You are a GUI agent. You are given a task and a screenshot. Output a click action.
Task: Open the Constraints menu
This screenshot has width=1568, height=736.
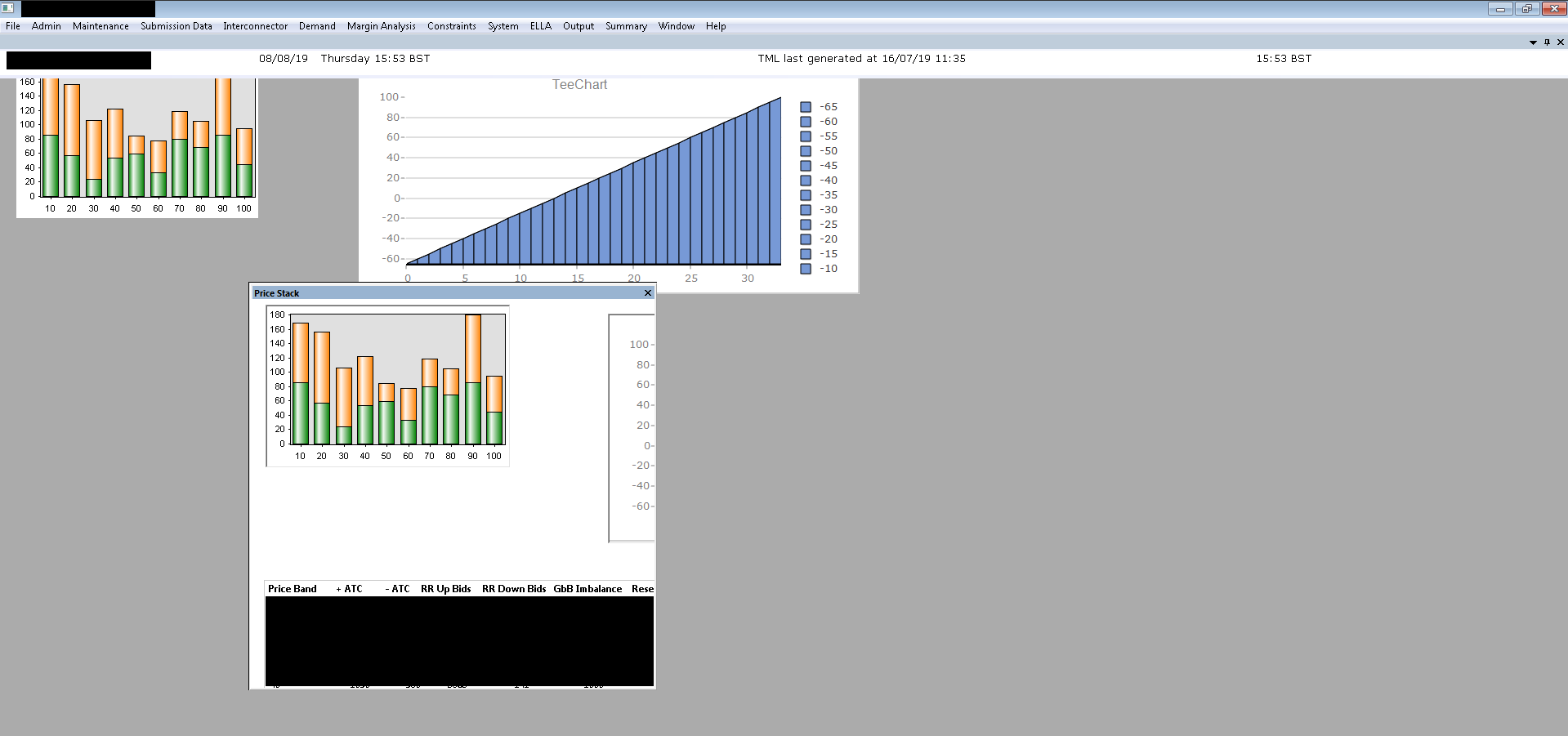(x=451, y=26)
